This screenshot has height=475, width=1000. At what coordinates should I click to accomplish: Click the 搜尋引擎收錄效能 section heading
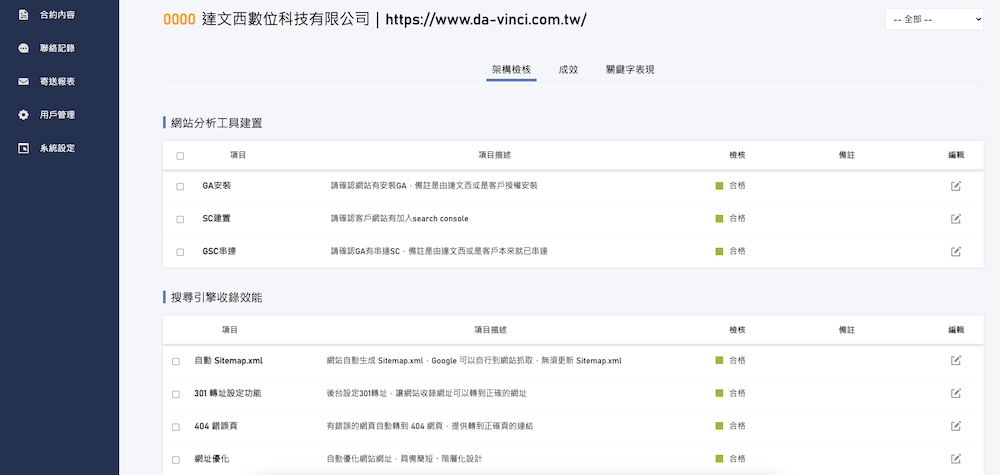(217, 297)
